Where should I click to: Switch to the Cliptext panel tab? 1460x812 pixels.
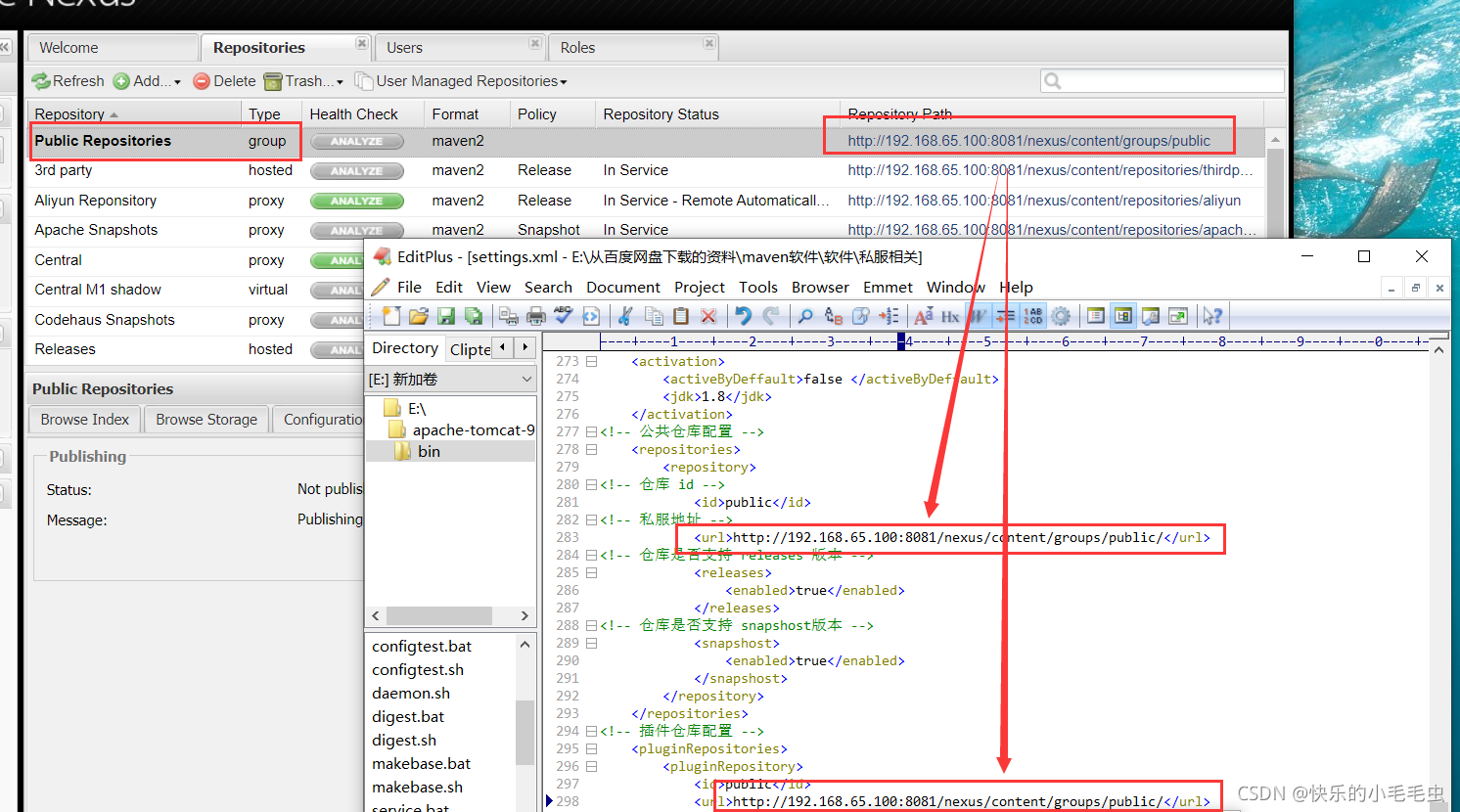point(470,349)
